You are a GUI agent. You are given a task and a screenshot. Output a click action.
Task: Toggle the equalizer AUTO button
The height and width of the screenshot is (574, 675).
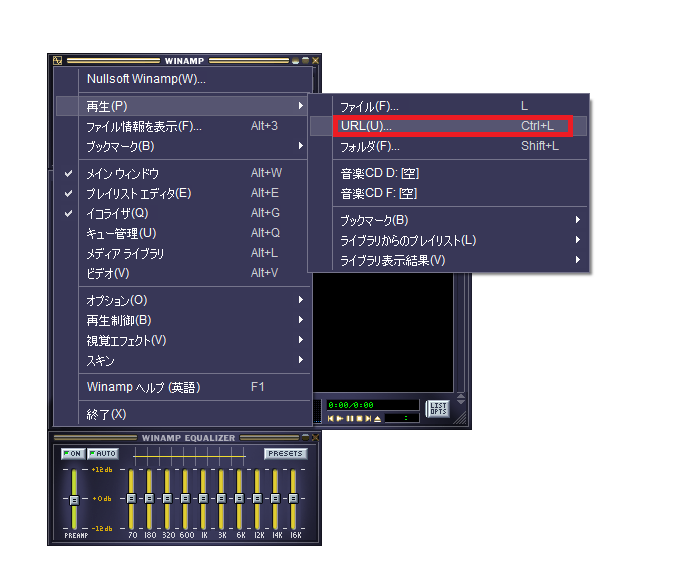coord(102,453)
